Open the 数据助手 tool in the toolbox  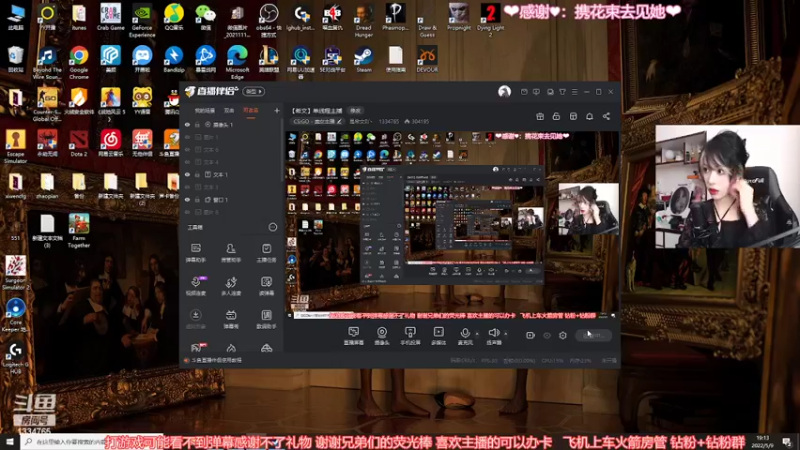tap(266, 319)
